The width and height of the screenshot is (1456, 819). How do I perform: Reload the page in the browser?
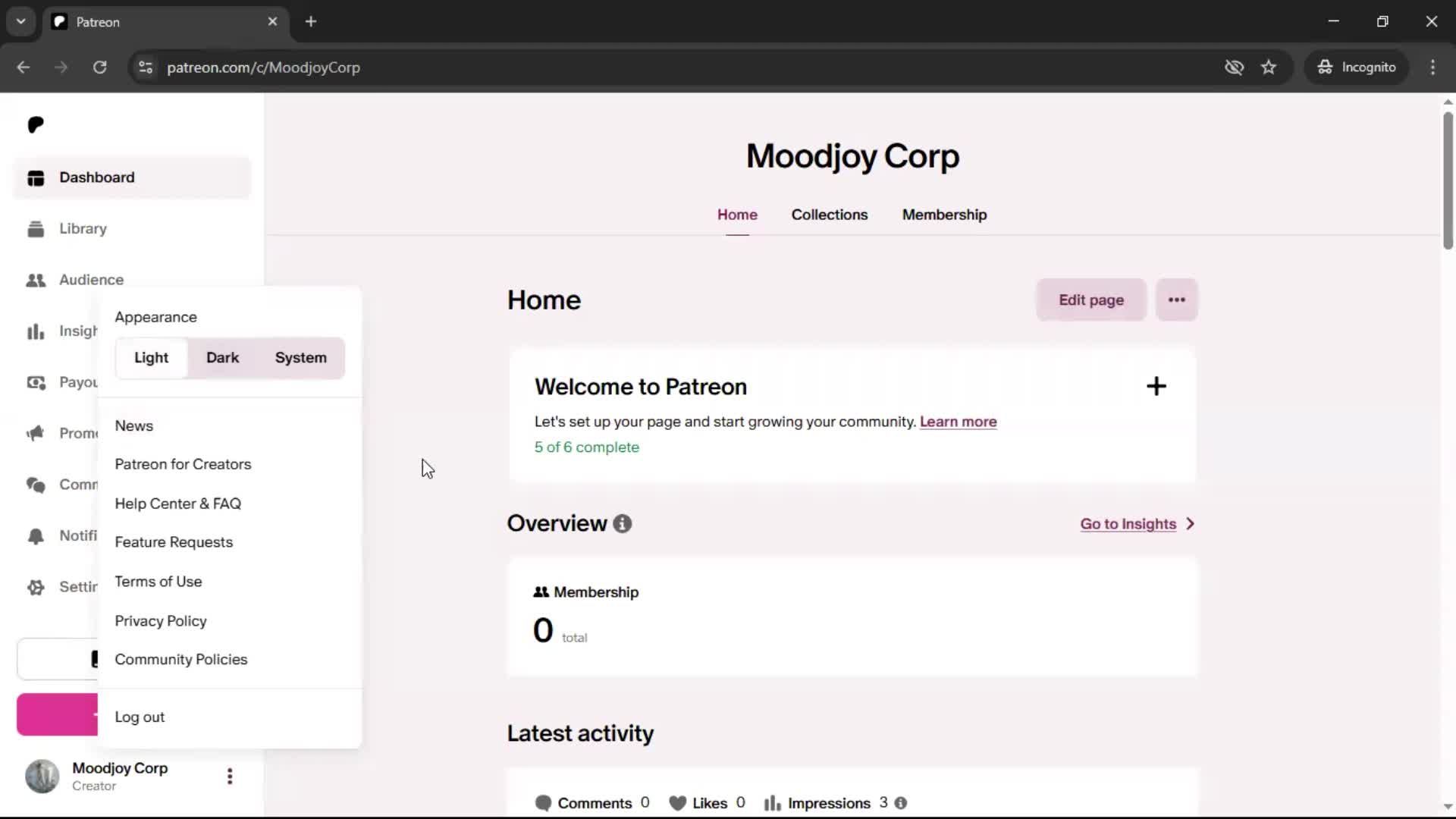pyautogui.click(x=99, y=67)
